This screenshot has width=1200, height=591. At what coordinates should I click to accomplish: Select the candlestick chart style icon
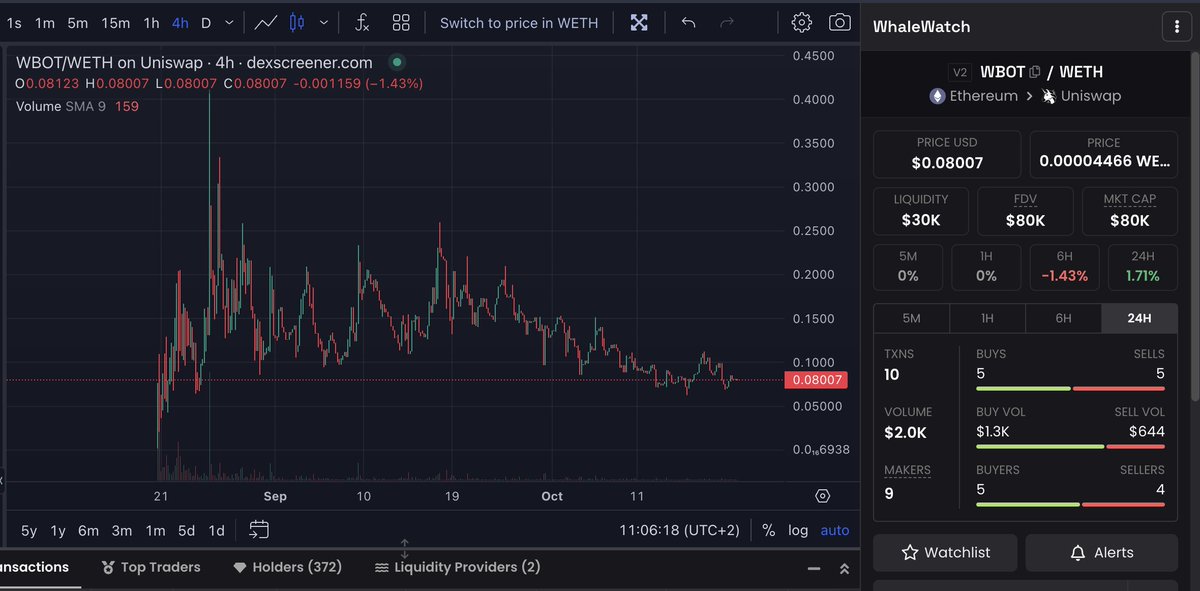(298, 22)
